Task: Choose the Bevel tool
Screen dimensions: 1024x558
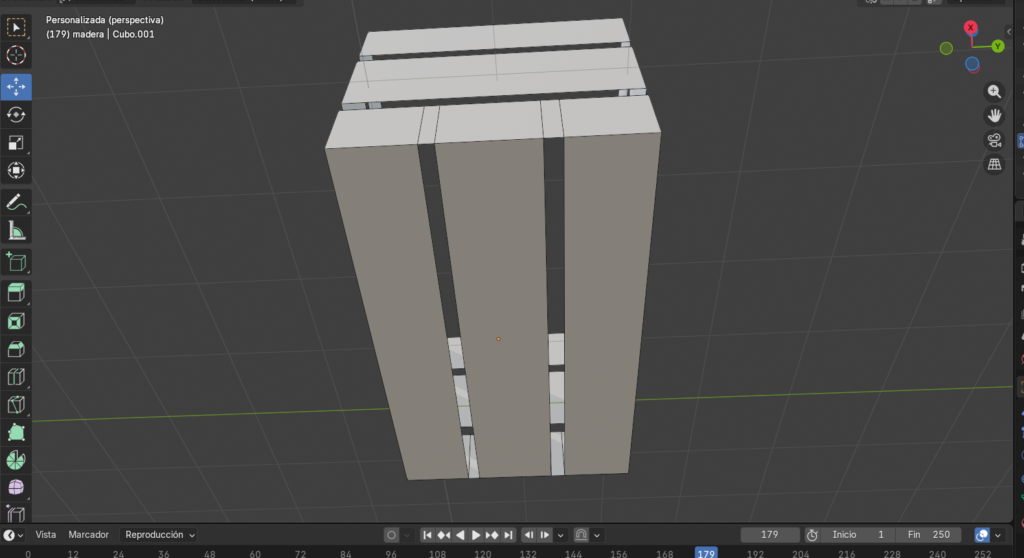Action: (16, 350)
